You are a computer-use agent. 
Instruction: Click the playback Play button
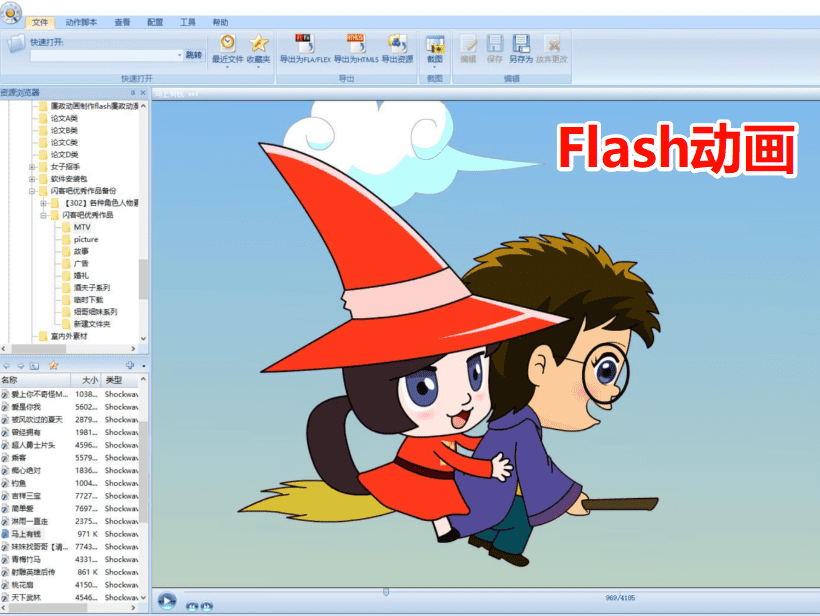167,601
